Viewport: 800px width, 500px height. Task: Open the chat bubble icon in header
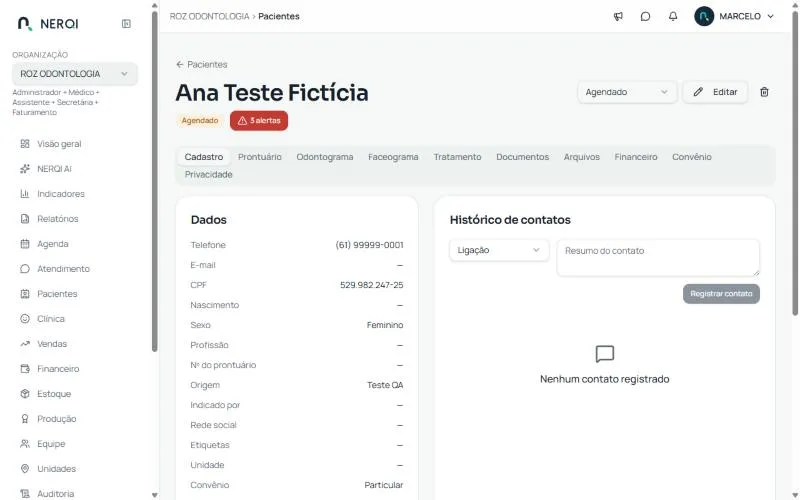coord(645,16)
